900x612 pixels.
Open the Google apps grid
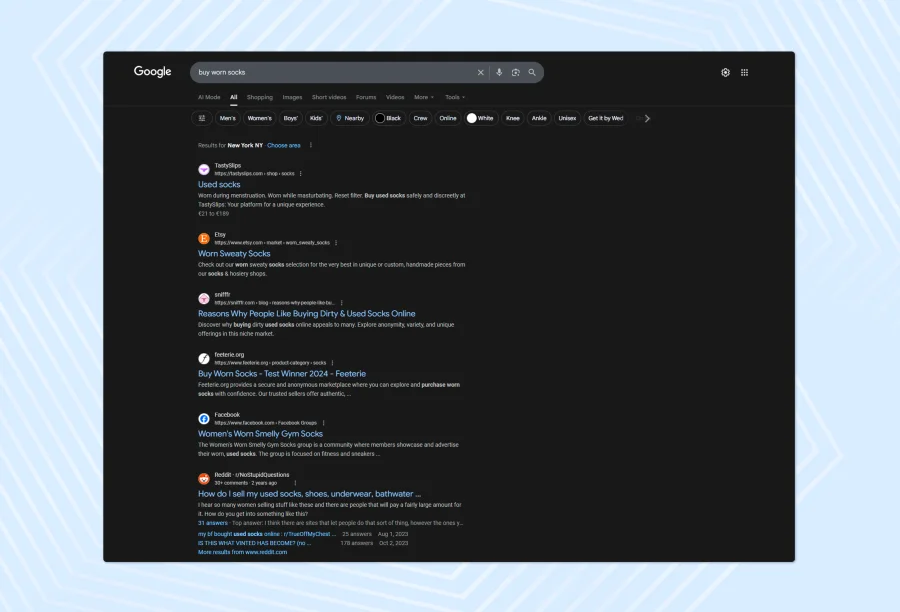pos(744,72)
